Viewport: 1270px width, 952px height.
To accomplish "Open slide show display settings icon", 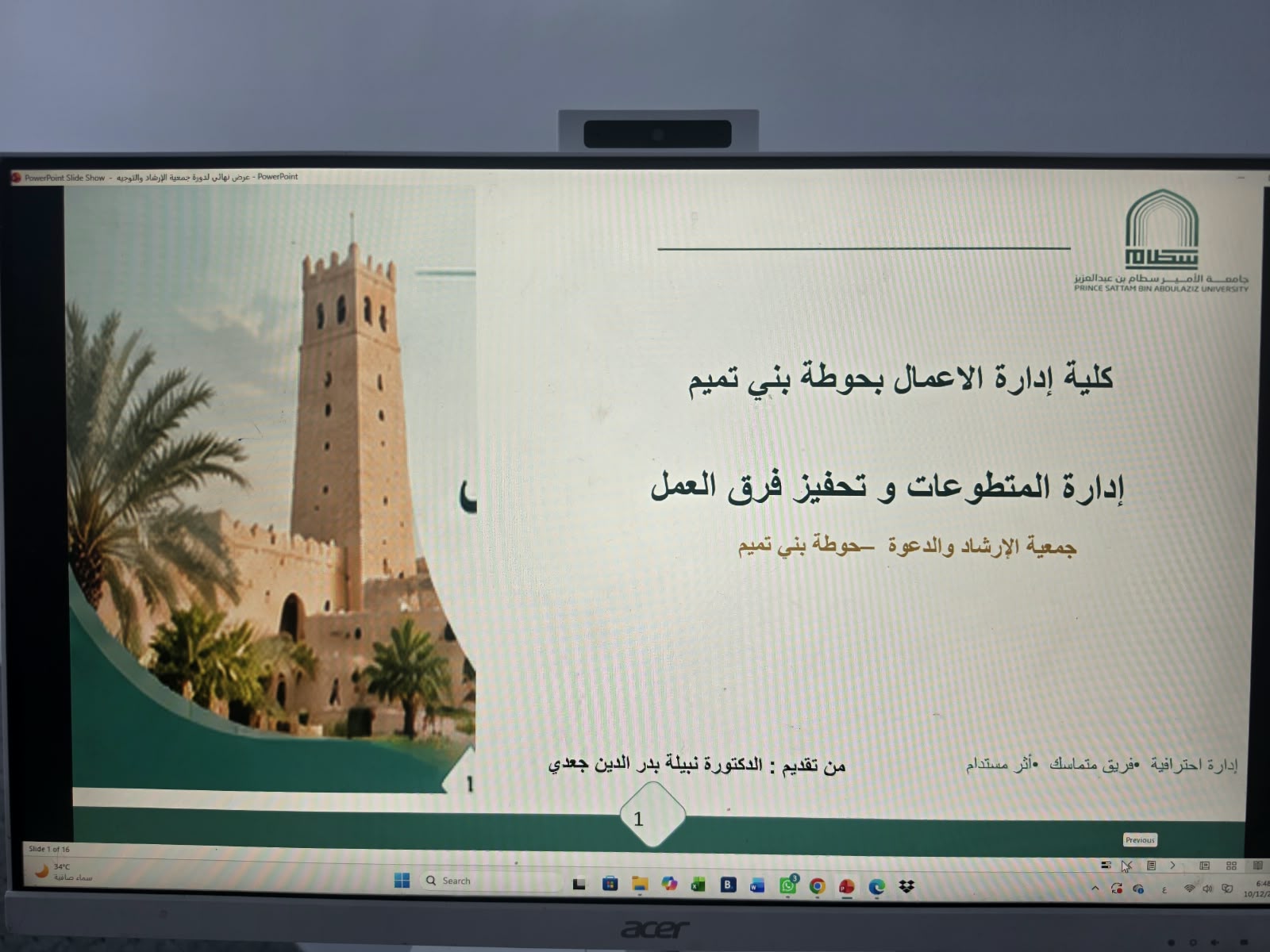I will [x=1106, y=865].
